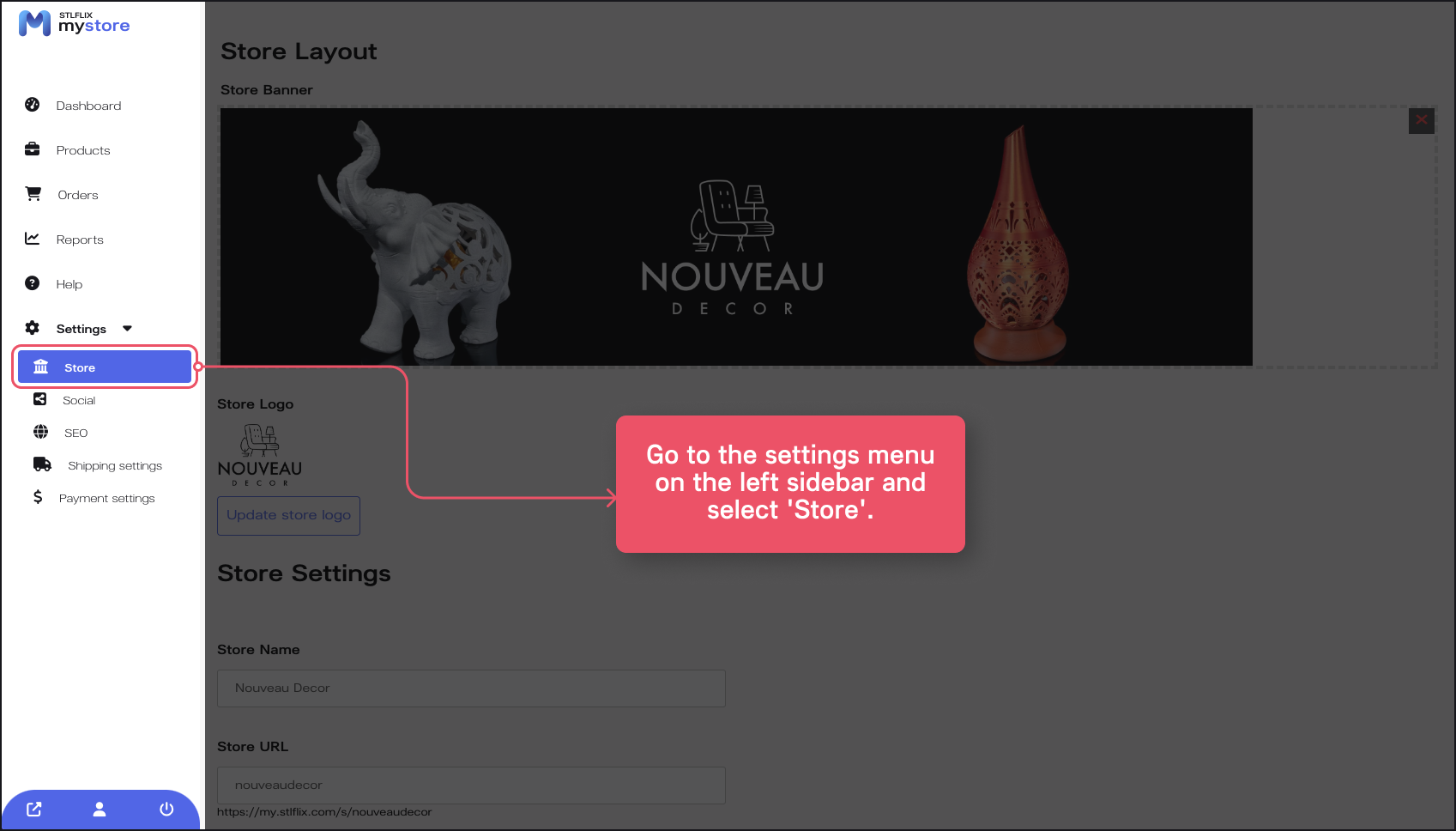Open Payment settings
This screenshot has height=831, width=1456.
tap(106, 498)
